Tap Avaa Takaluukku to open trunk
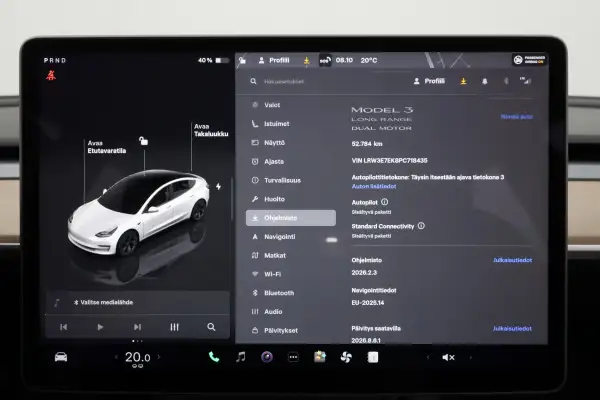The width and height of the screenshot is (600, 400). [211, 130]
